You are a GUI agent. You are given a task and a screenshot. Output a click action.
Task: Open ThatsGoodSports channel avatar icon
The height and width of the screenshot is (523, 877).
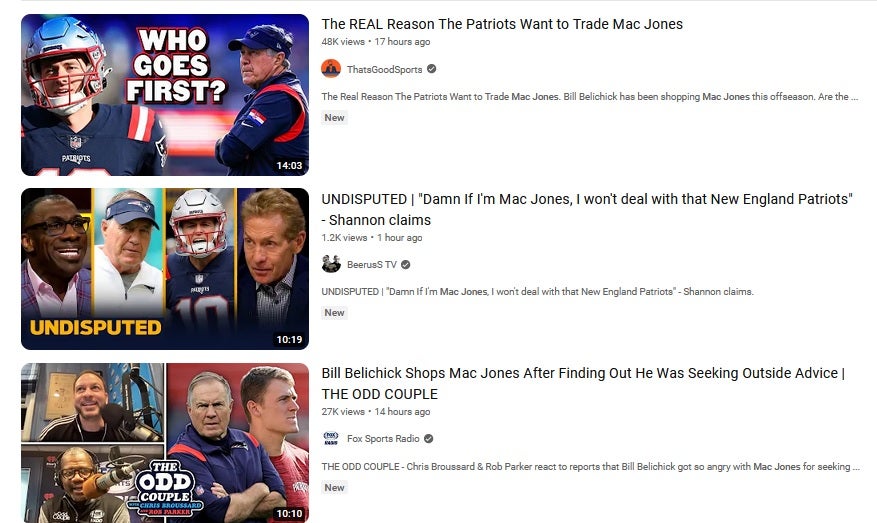point(331,69)
